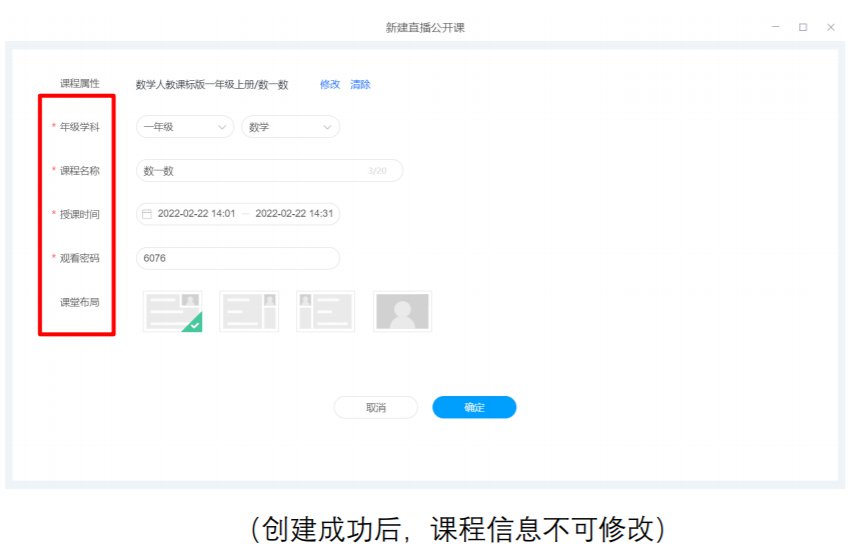Pick the third layout with video on left
The width and height of the screenshot is (855, 558).
[x=325, y=312]
